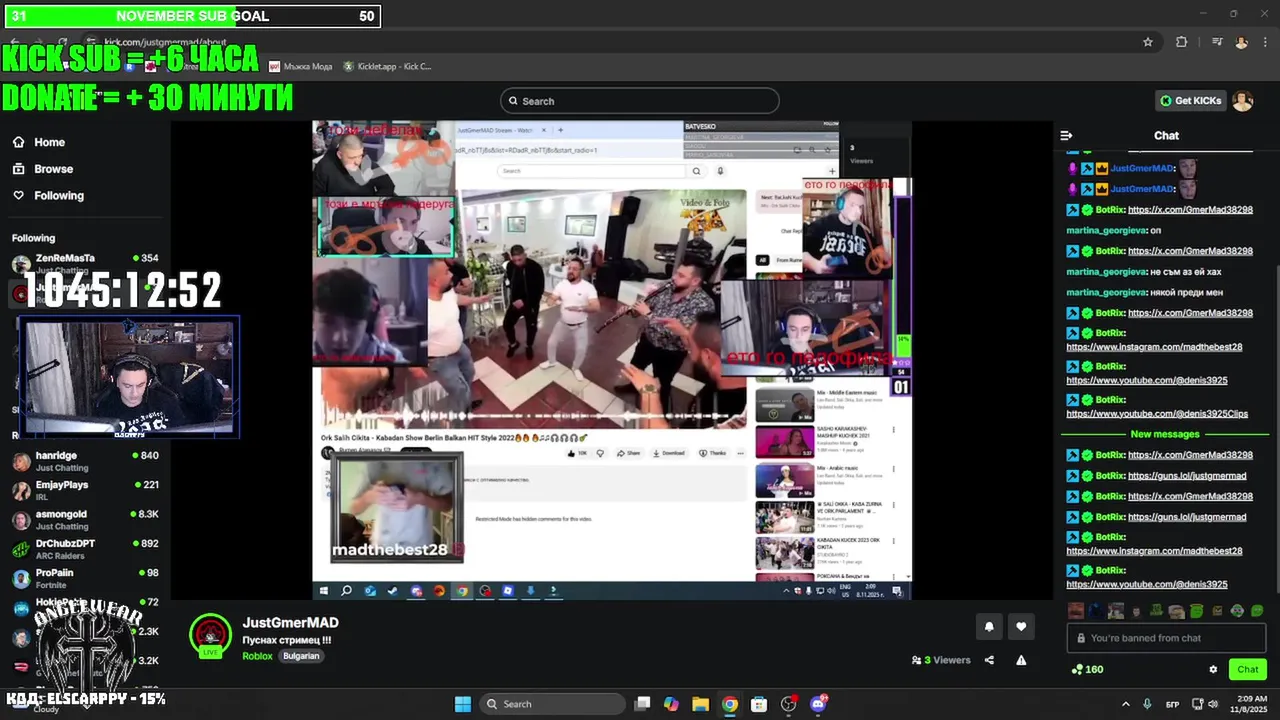Open JustGmerMAD channel name link
This screenshot has height=720, width=1280.
290,623
